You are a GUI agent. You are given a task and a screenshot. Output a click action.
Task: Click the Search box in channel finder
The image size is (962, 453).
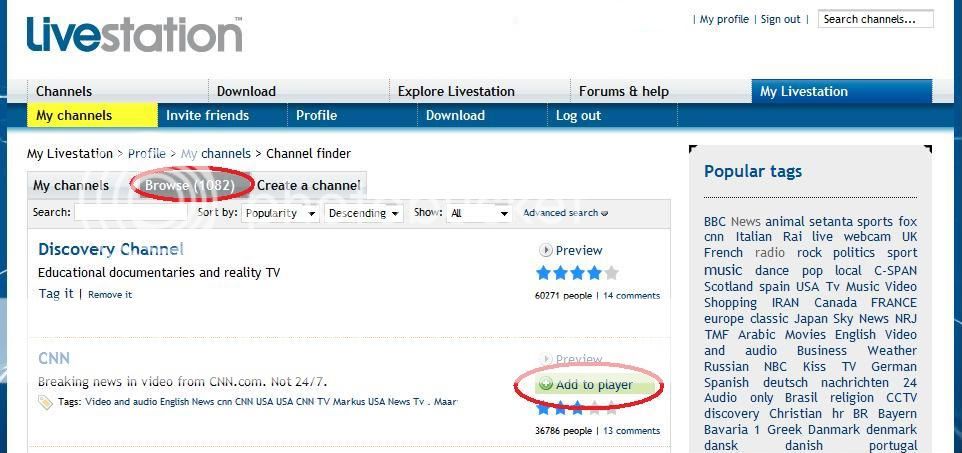tap(130, 213)
